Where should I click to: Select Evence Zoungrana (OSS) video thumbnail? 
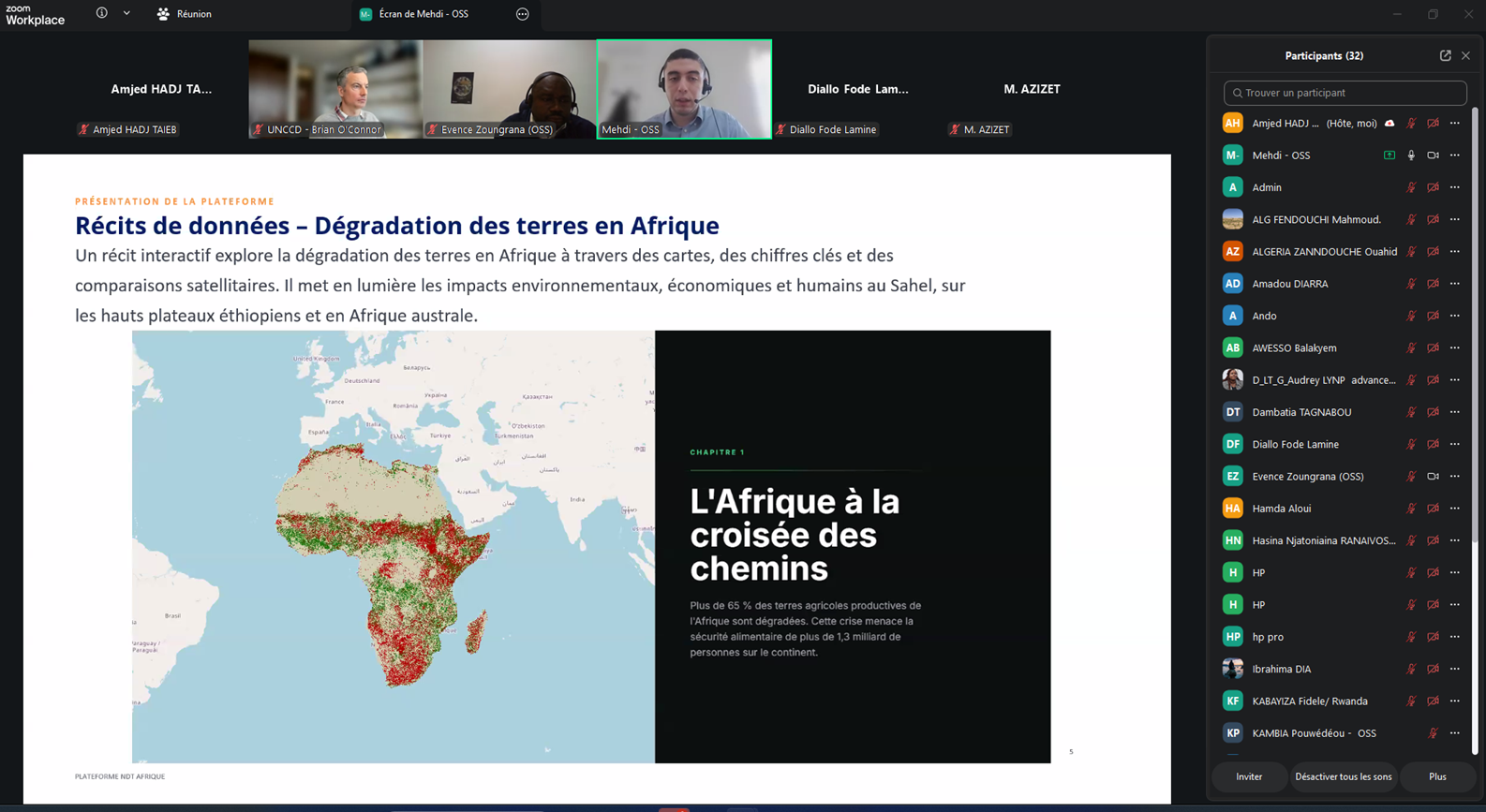pos(510,89)
